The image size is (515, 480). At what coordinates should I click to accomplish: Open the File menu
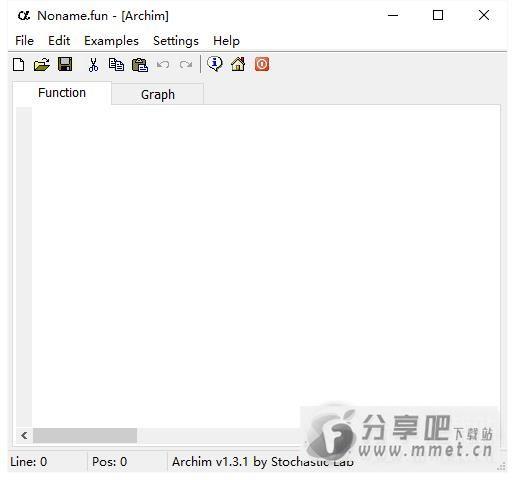coord(24,41)
